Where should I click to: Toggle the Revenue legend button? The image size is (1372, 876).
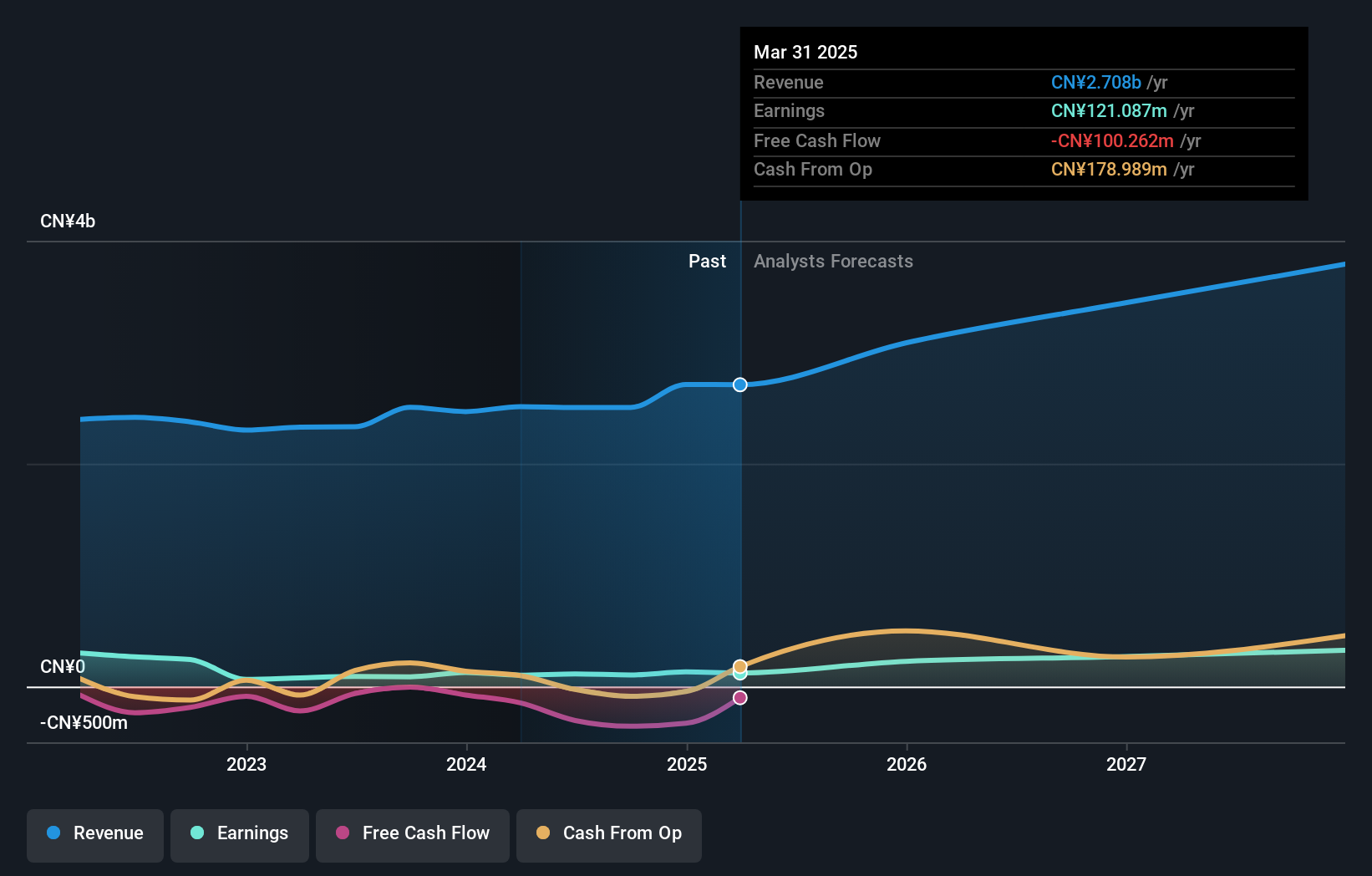coord(95,835)
